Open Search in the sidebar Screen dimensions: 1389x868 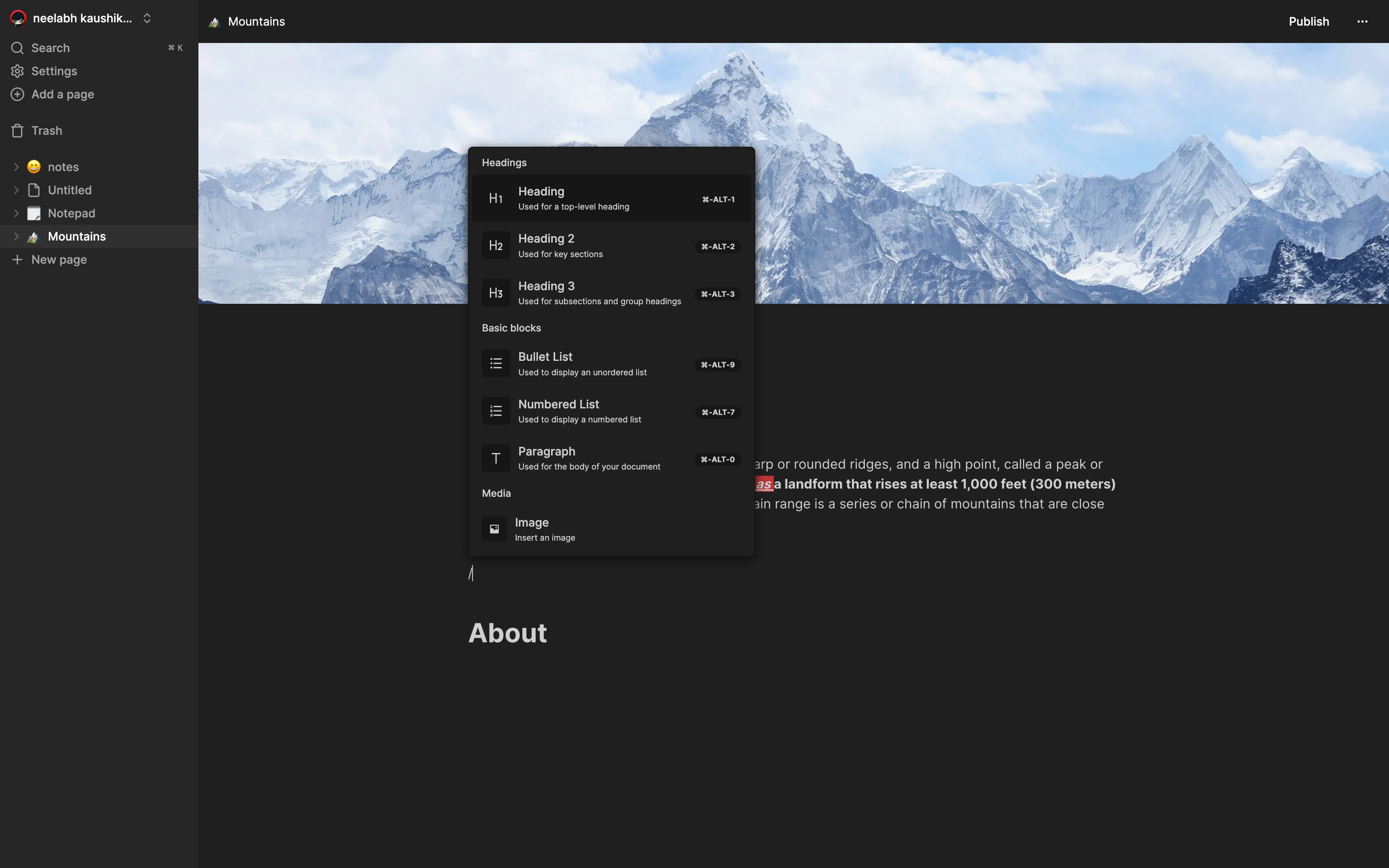(50, 48)
